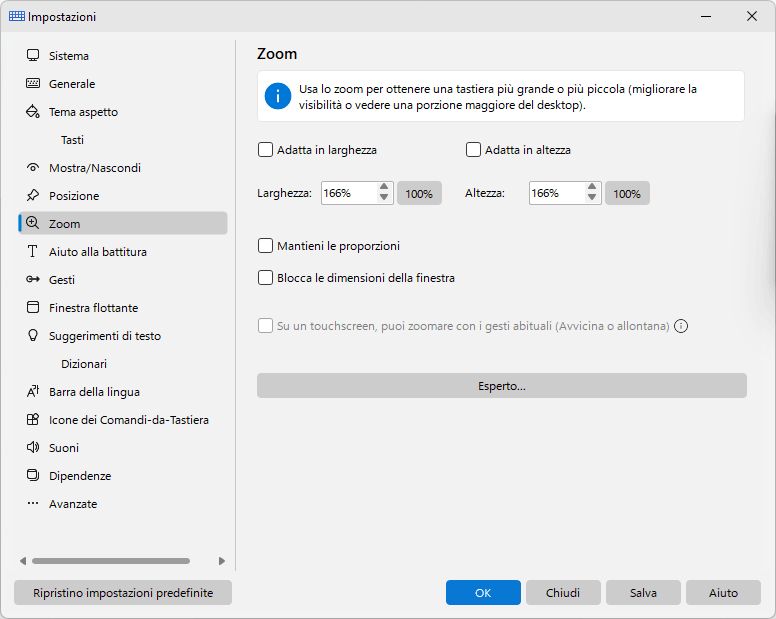The width and height of the screenshot is (776, 619).
Task: Increase Larghezza value with up arrow
Action: coord(384,187)
